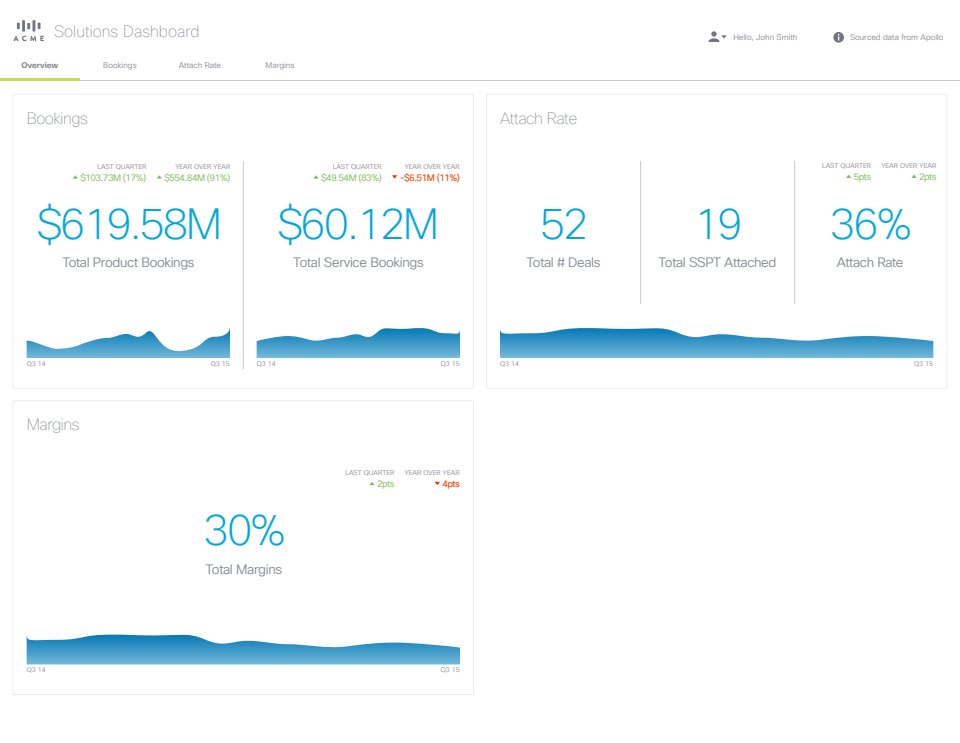Click the Total Margins trend area chart
Viewport: 960px width, 743px height.
243,650
